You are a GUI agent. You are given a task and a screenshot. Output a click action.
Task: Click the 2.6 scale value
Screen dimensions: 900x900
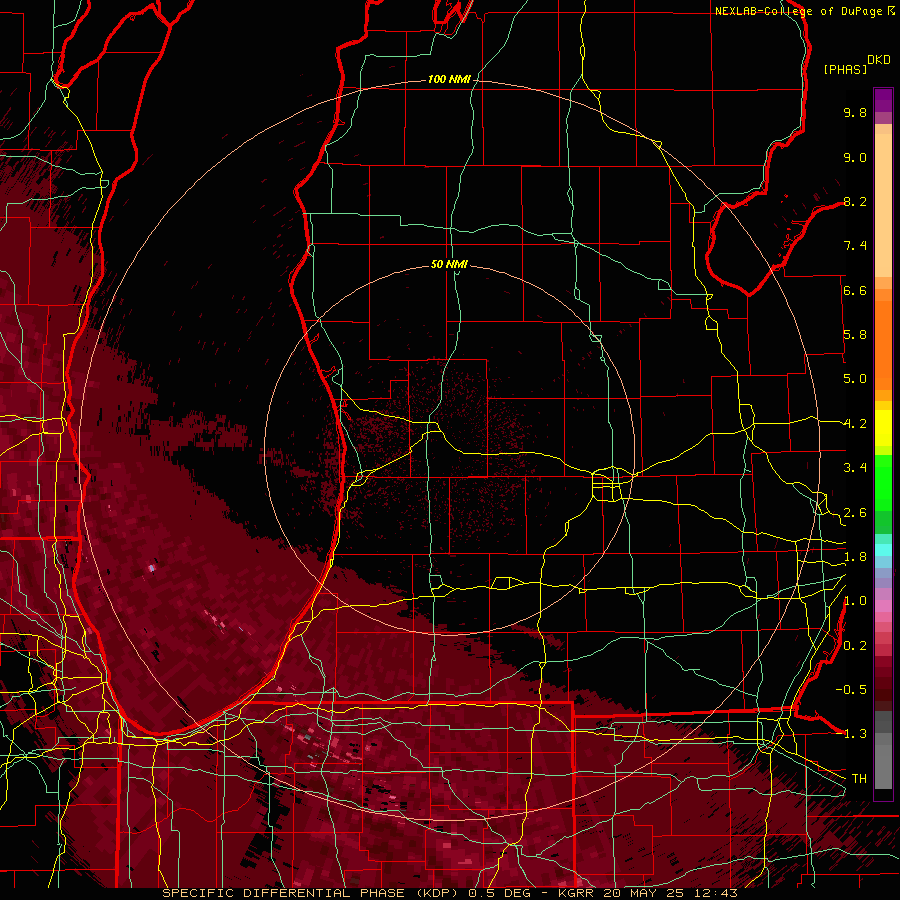[x=855, y=513]
